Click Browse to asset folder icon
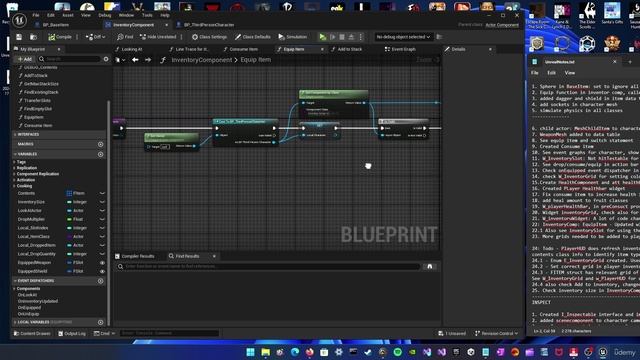Image resolution: width=640 pixels, height=360 pixels. [x=33, y=37]
